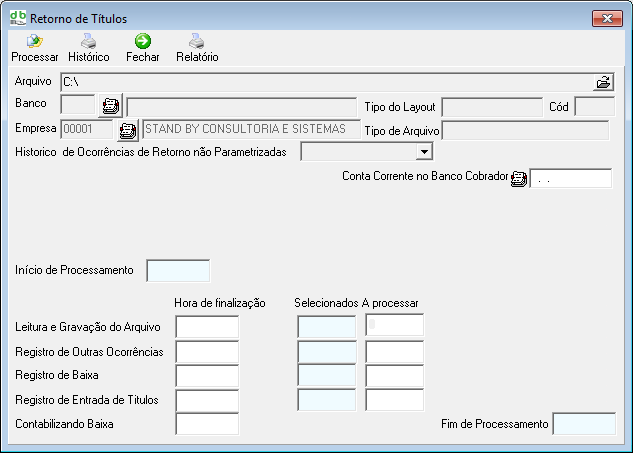The image size is (633, 453).
Task: Click the Cód field
Action: coord(594,106)
